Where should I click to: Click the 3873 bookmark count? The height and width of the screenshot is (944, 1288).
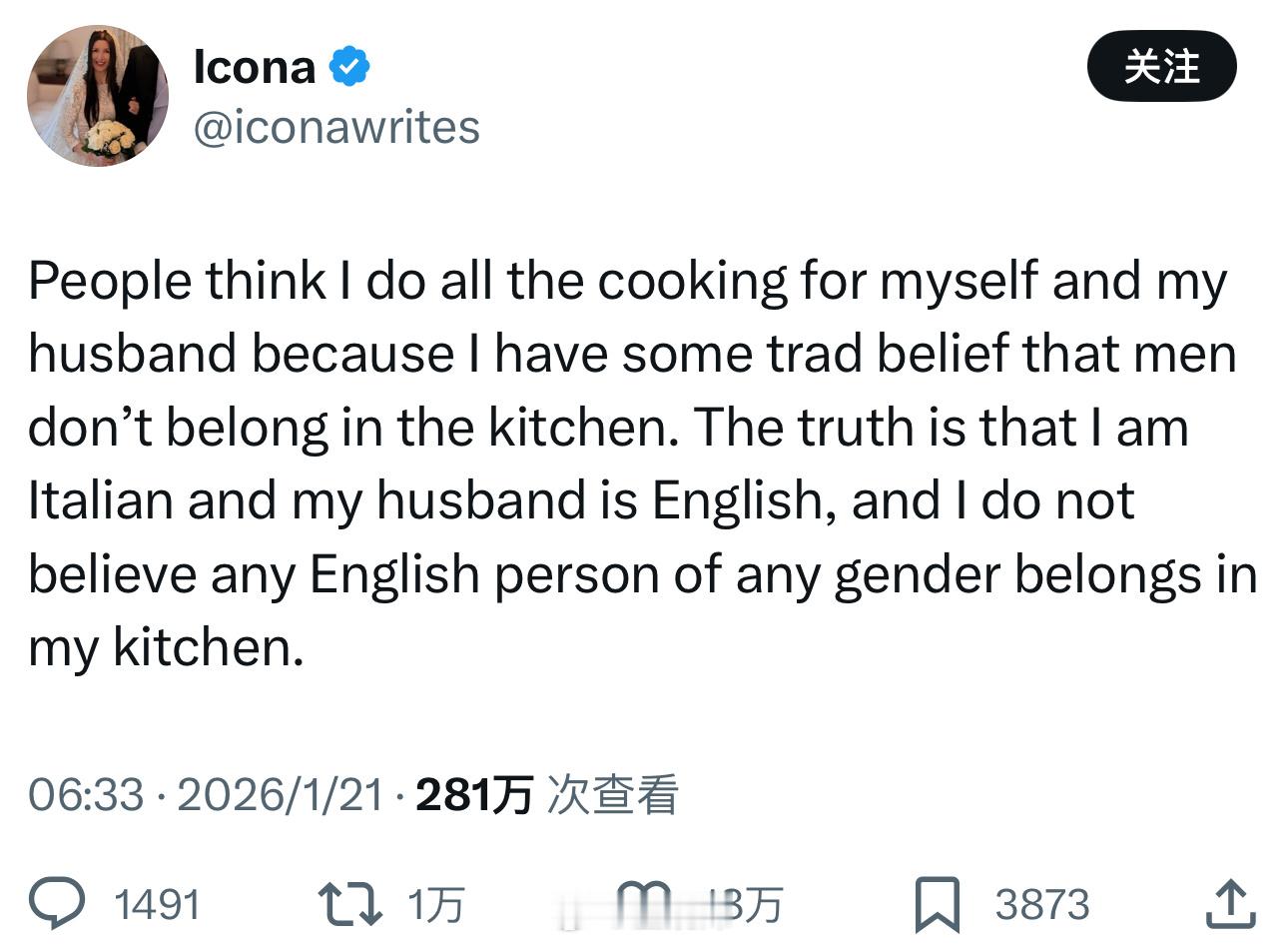click(x=1041, y=905)
